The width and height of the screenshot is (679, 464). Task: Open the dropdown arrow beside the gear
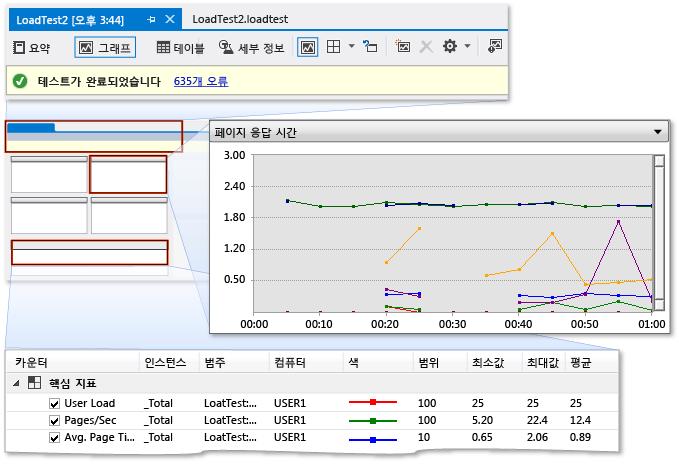(x=467, y=46)
